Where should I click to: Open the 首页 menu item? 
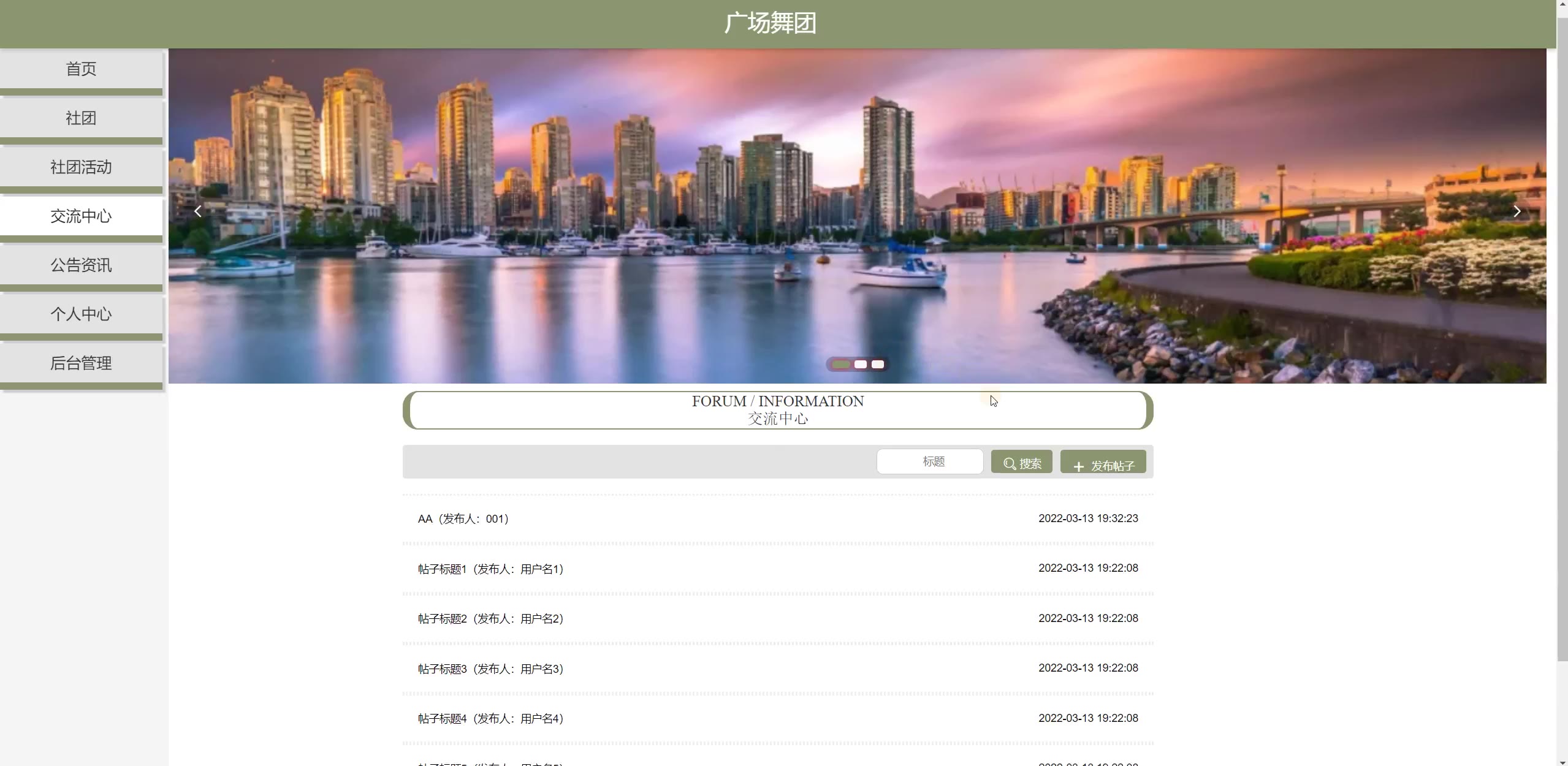81,69
